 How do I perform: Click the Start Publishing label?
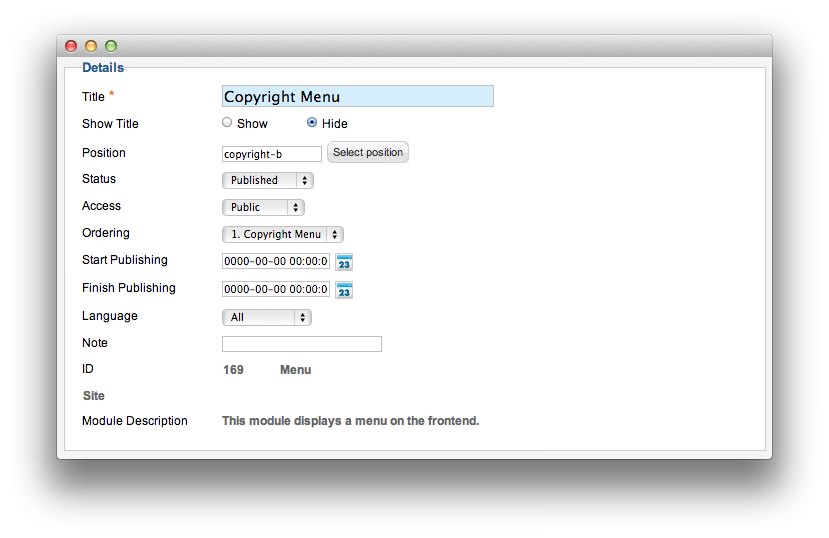click(x=125, y=260)
